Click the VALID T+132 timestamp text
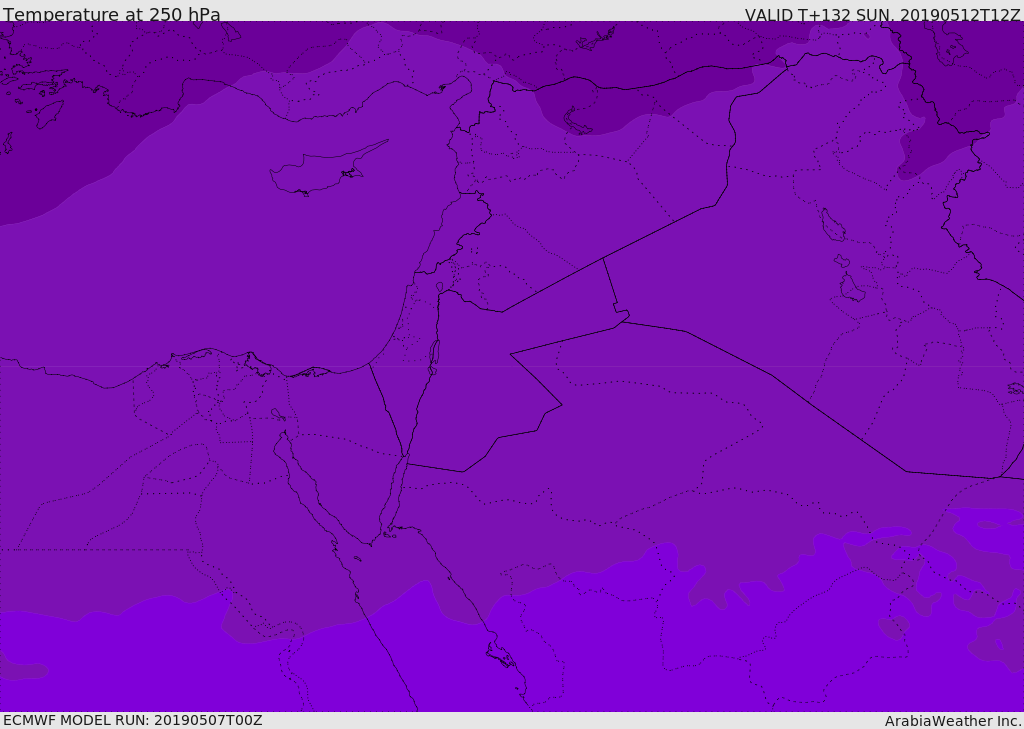 click(x=882, y=14)
